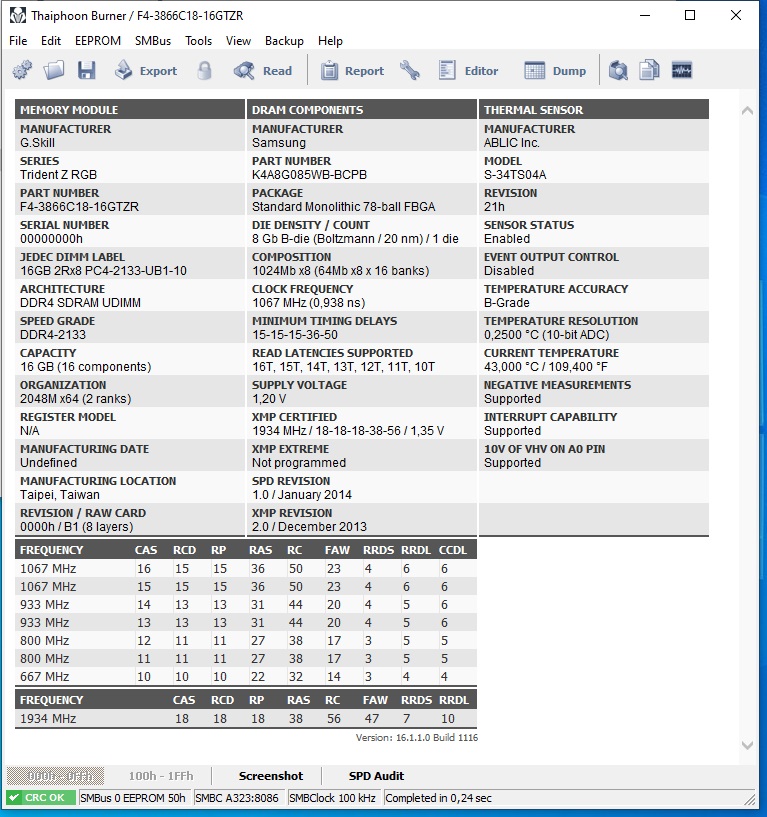
Task: Click the thermal sensor model S-34TS04A
Action: (515, 175)
